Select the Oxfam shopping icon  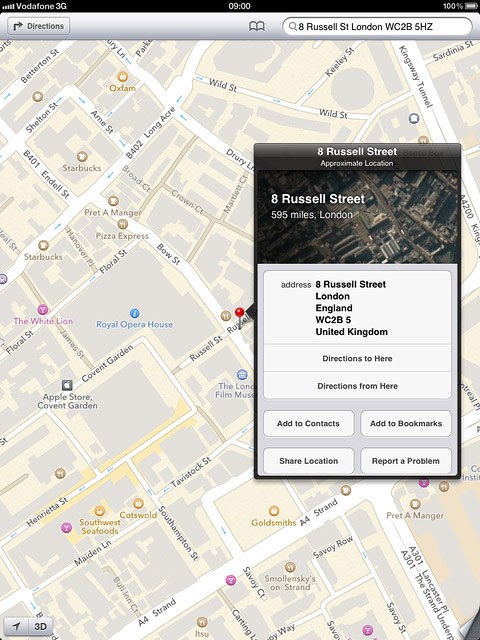tap(122, 76)
